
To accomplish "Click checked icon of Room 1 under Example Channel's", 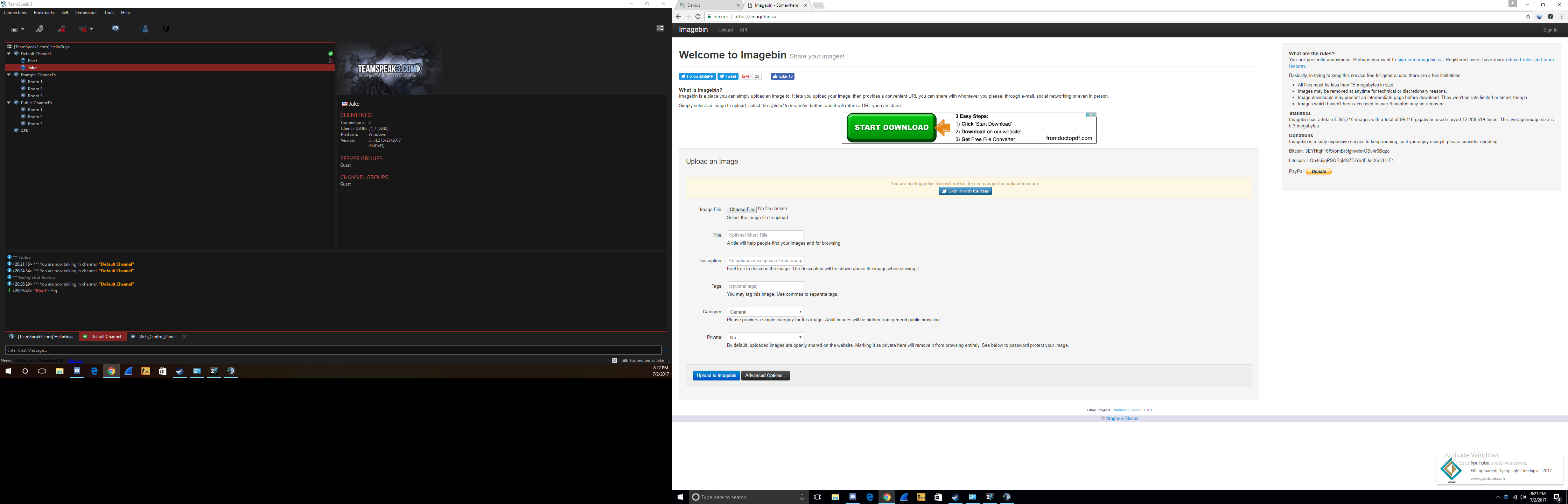I will coord(23,82).
